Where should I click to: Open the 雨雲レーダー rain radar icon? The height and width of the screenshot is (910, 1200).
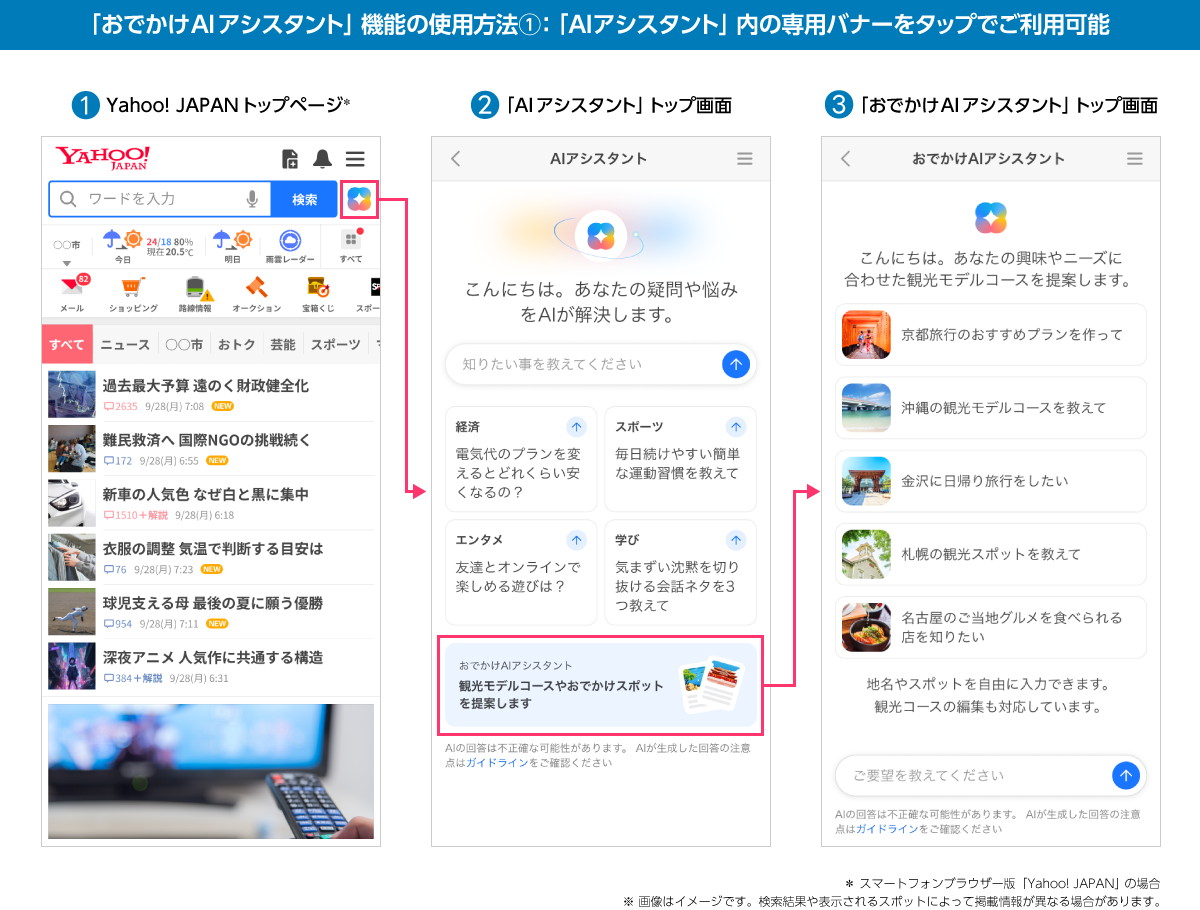pyautogui.click(x=289, y=240)
